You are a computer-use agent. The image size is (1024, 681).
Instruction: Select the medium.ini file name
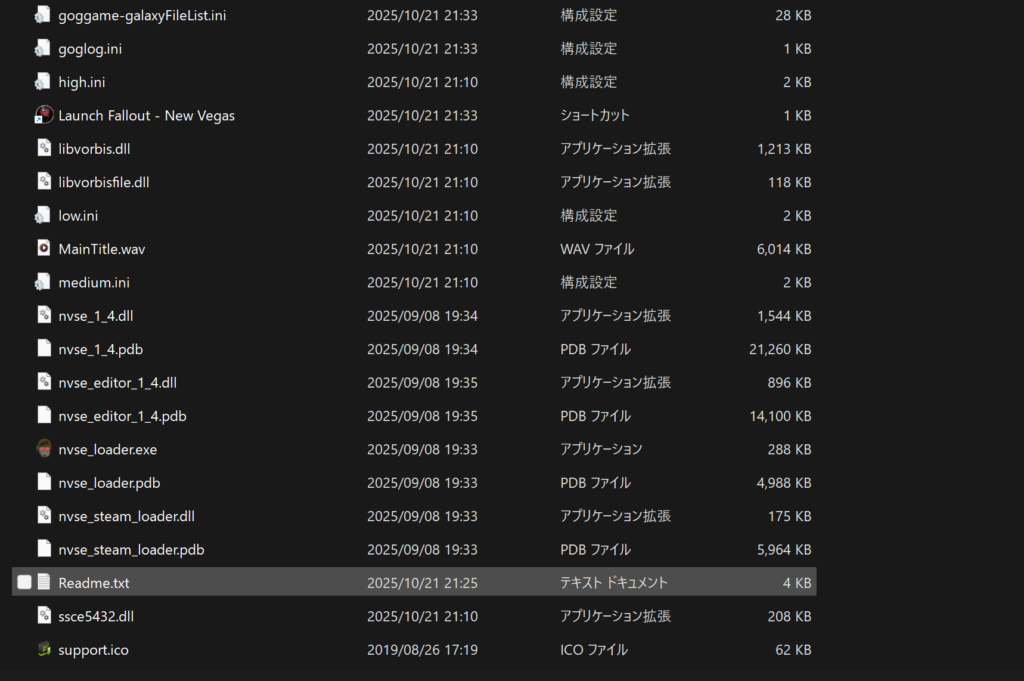pyautogui.click(x=94, y=282)
